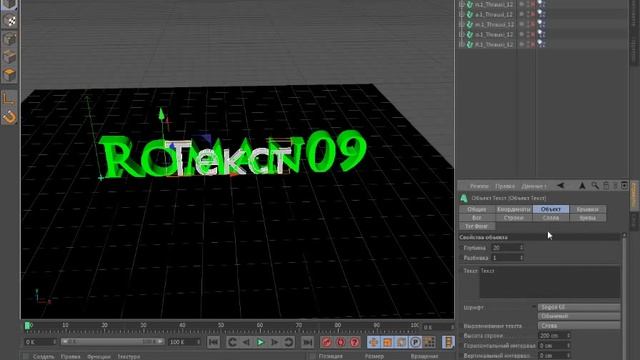
Task: Open the font family dropdown (Segoe UI)
Action: [579, 307]
